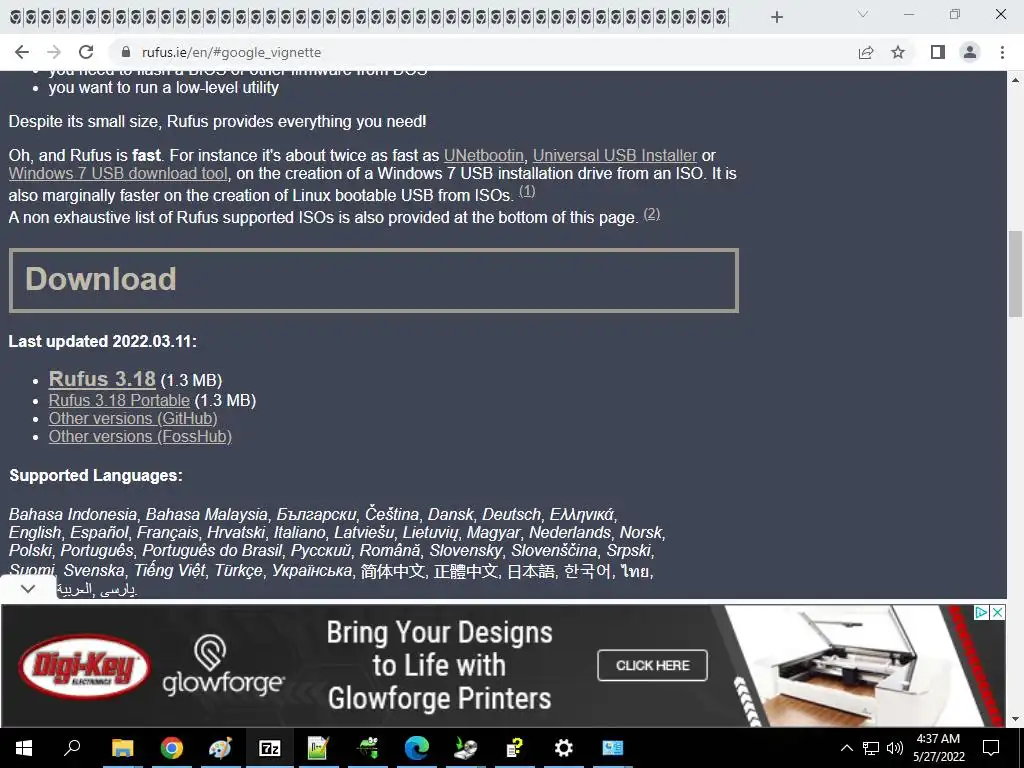Go forward to the next page
This screenshot has width=1024, height=768.
coord(54,52)
